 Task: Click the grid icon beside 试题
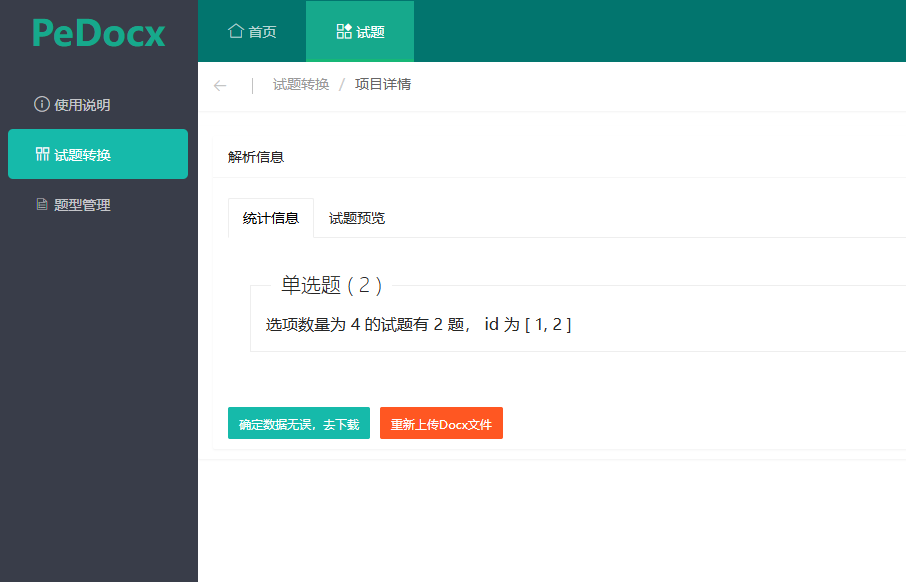point(344,31)
